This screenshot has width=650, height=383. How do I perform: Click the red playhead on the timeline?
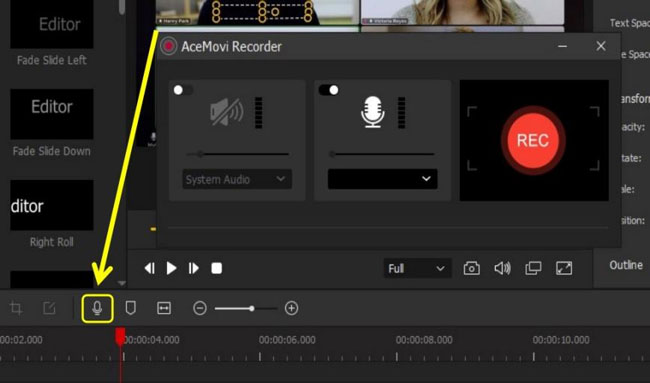(x=120, y=337)
